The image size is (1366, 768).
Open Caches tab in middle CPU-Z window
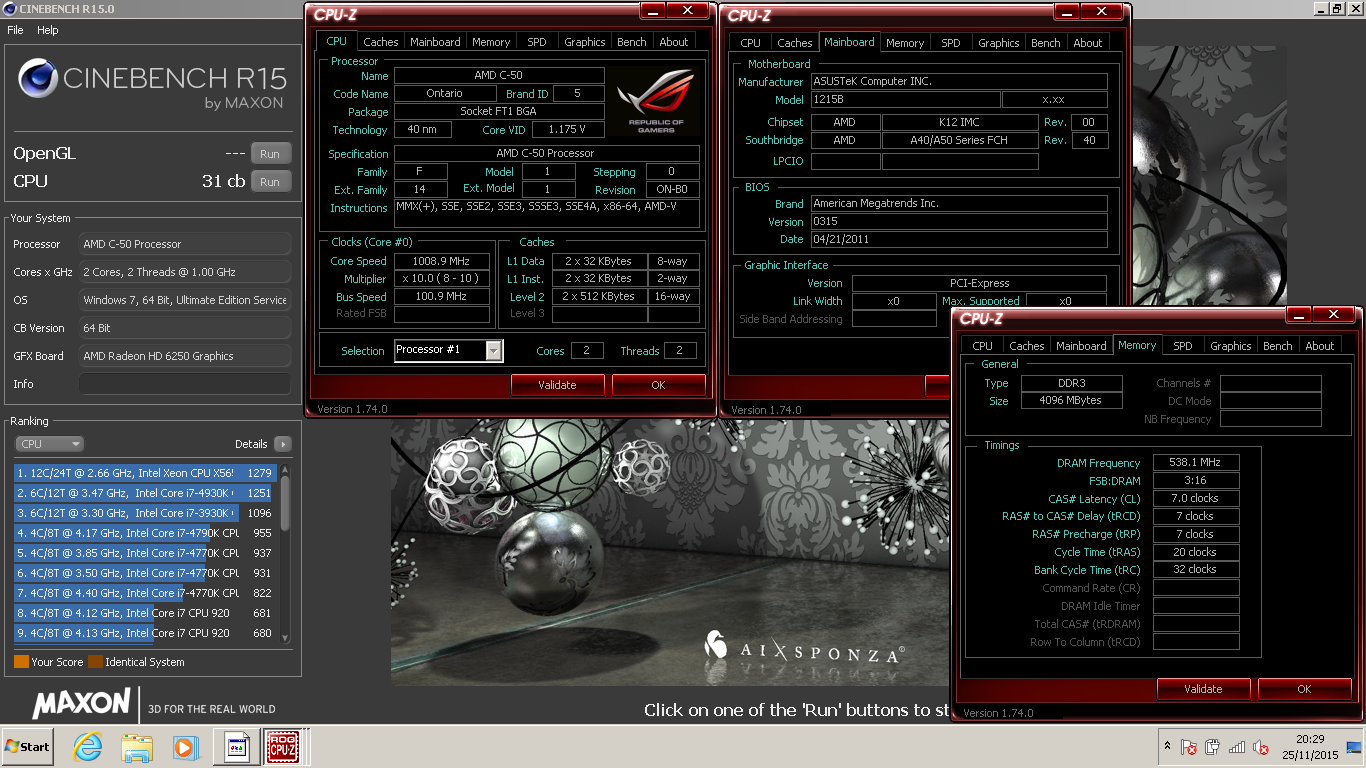coord(794,42)
